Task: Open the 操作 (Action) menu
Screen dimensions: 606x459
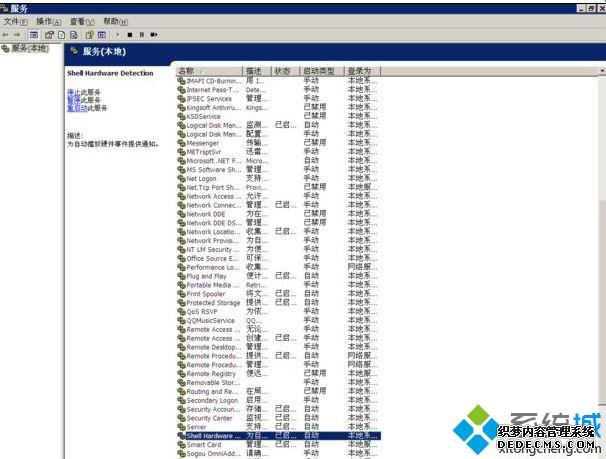Action: (48, 22)
